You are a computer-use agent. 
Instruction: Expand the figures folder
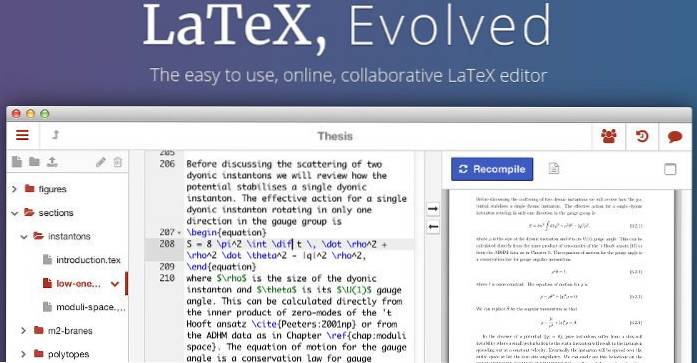pyautogui.click(x=14, y=189)
